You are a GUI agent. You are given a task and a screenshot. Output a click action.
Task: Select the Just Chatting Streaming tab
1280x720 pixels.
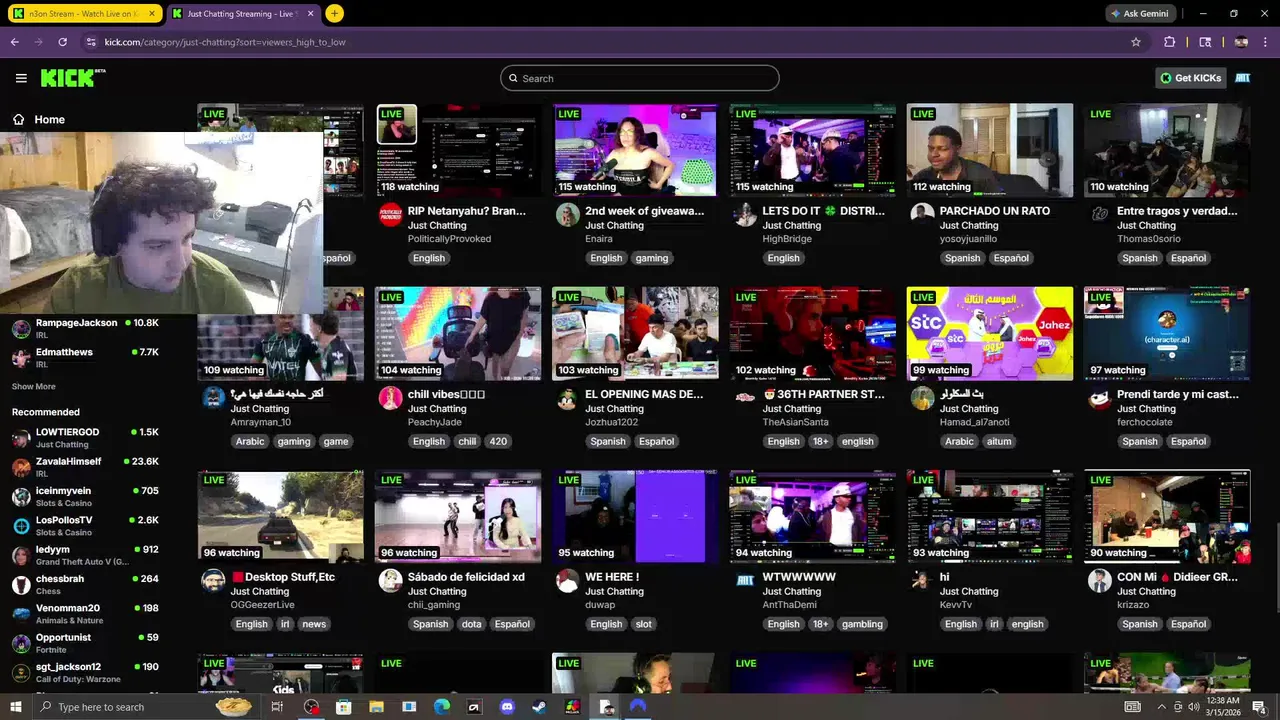243,14
